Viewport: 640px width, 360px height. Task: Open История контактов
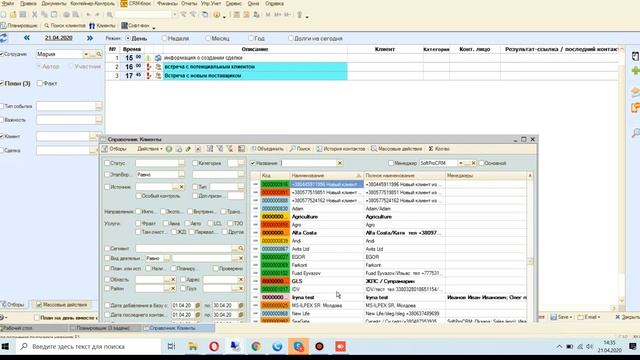click(x=340, y=149)
